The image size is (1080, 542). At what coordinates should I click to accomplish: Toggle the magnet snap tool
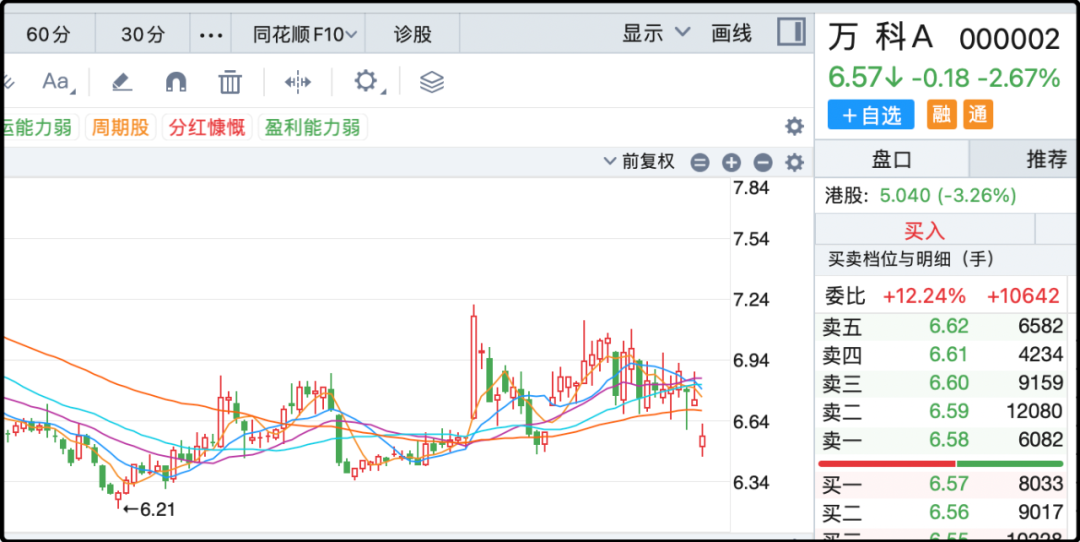click(176, 82)
